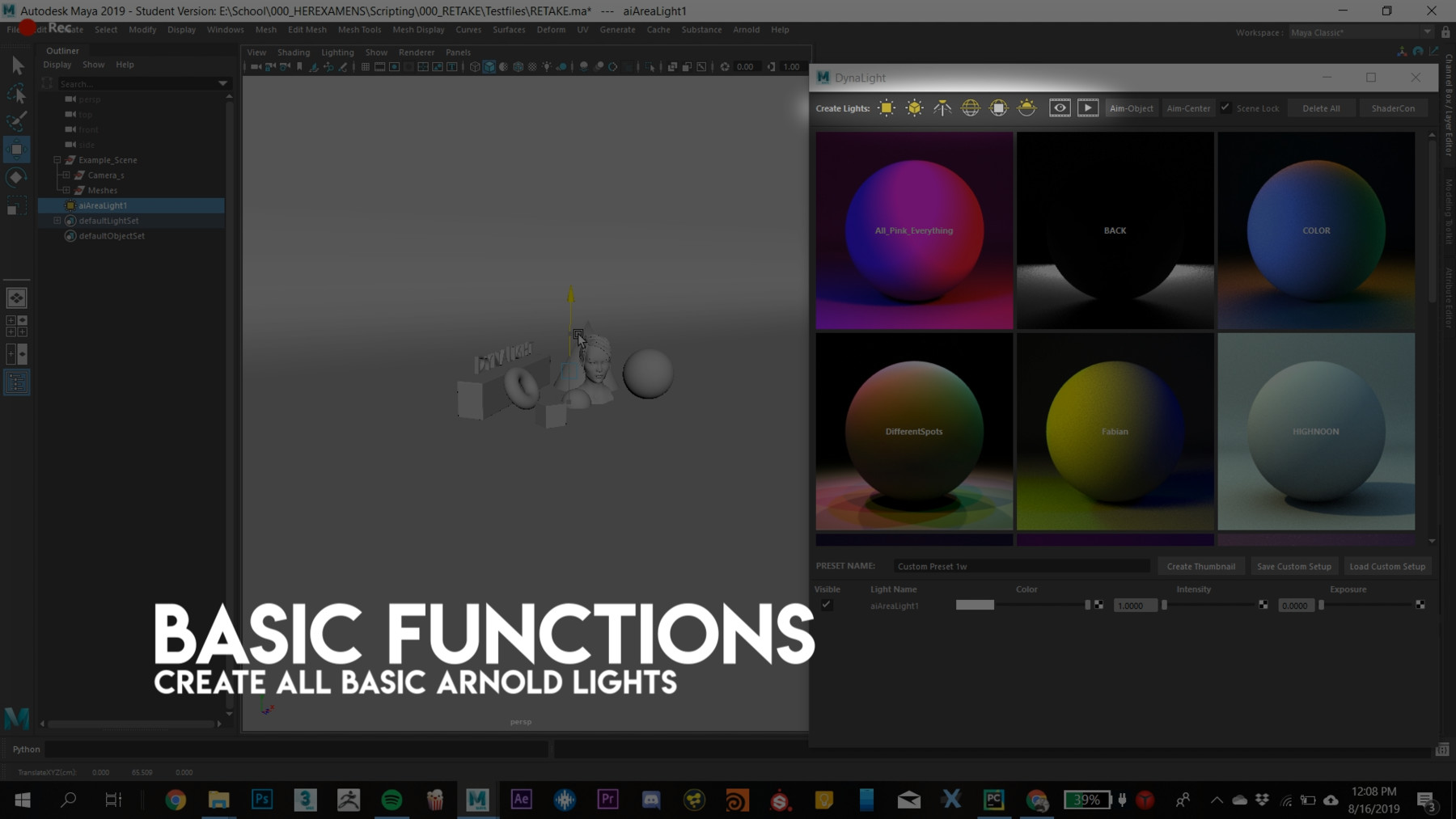This screenshot has width=1456, height=819.
Task: Open the Renderer menu in the viewport
Action: click(417, 52)
